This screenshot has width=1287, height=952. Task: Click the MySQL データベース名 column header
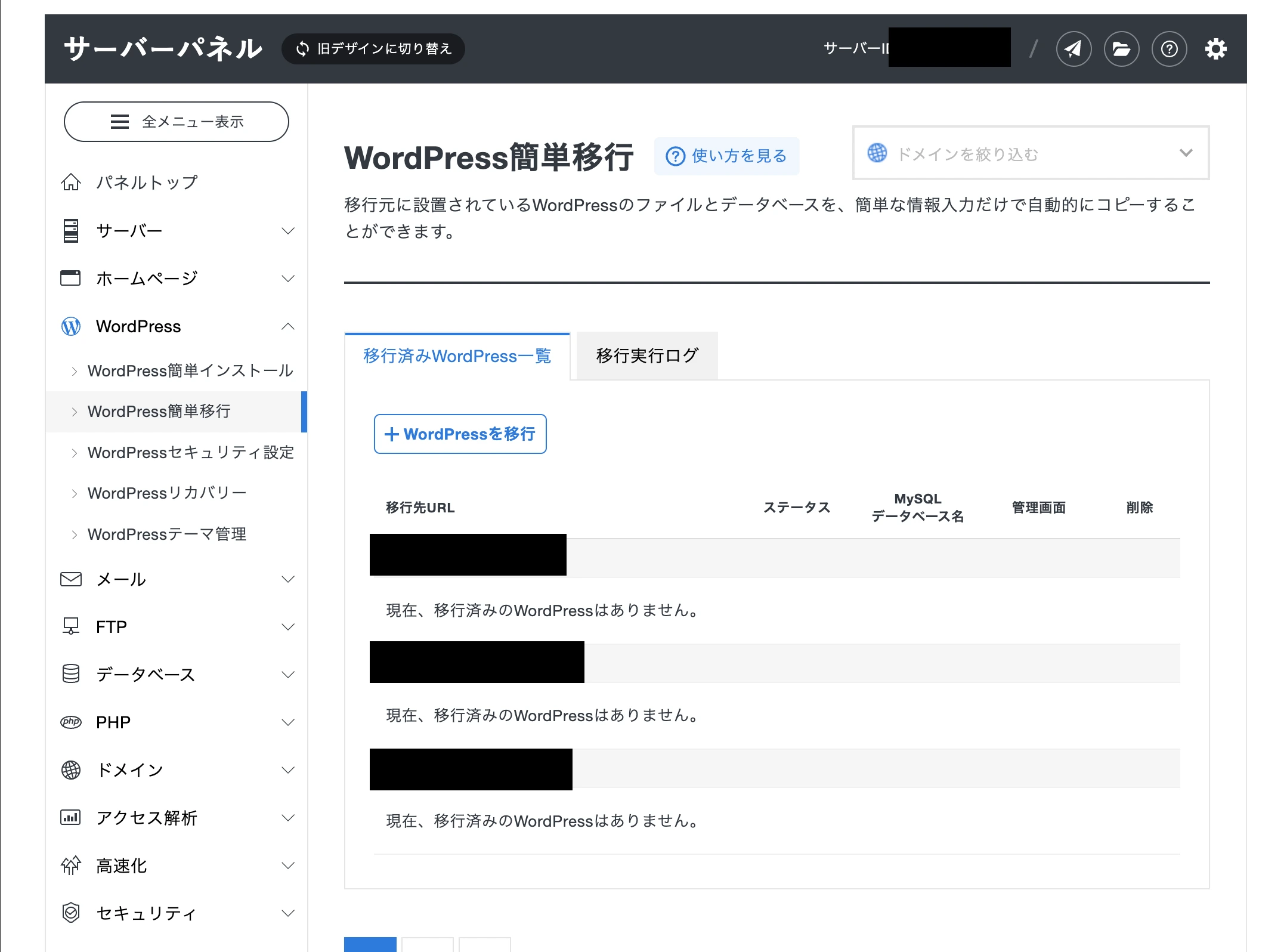917,508
